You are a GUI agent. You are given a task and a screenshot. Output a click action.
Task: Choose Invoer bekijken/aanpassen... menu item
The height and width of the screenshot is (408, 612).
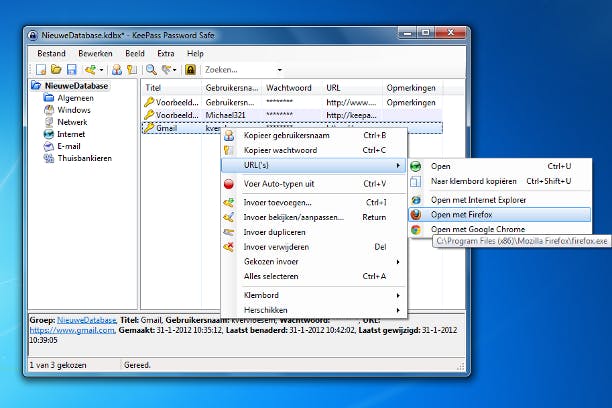(x=314, y=217)
